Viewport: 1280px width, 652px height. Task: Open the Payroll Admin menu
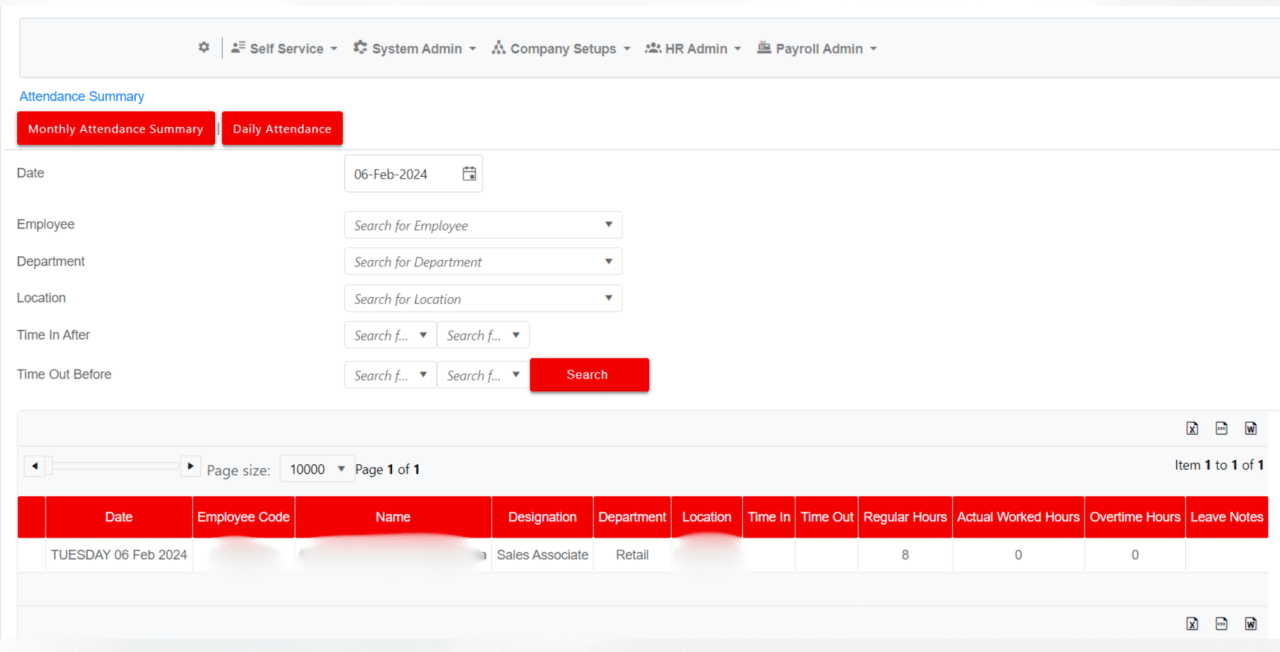coord(817,48)
